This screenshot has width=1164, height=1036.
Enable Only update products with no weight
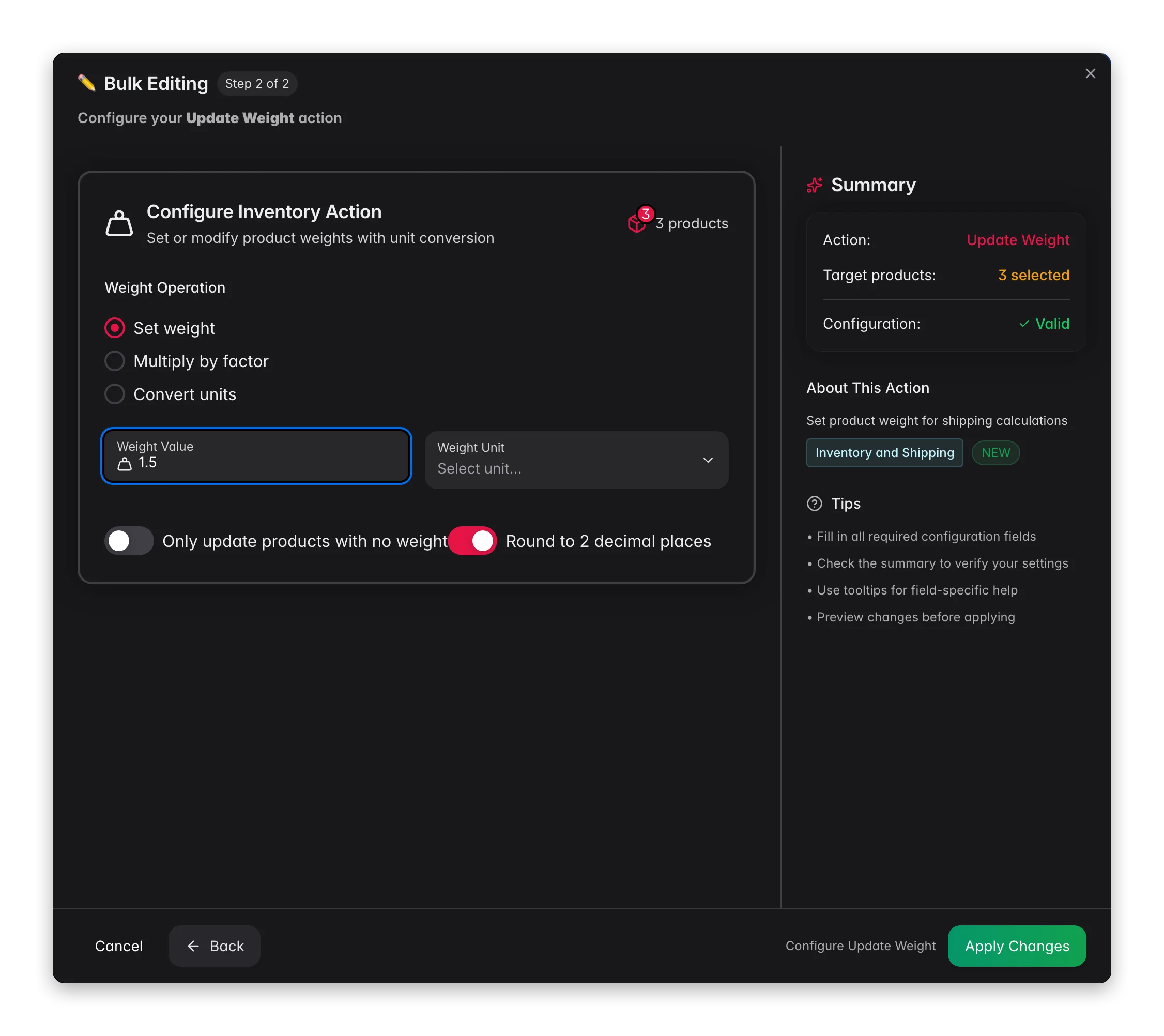(129, 541)
